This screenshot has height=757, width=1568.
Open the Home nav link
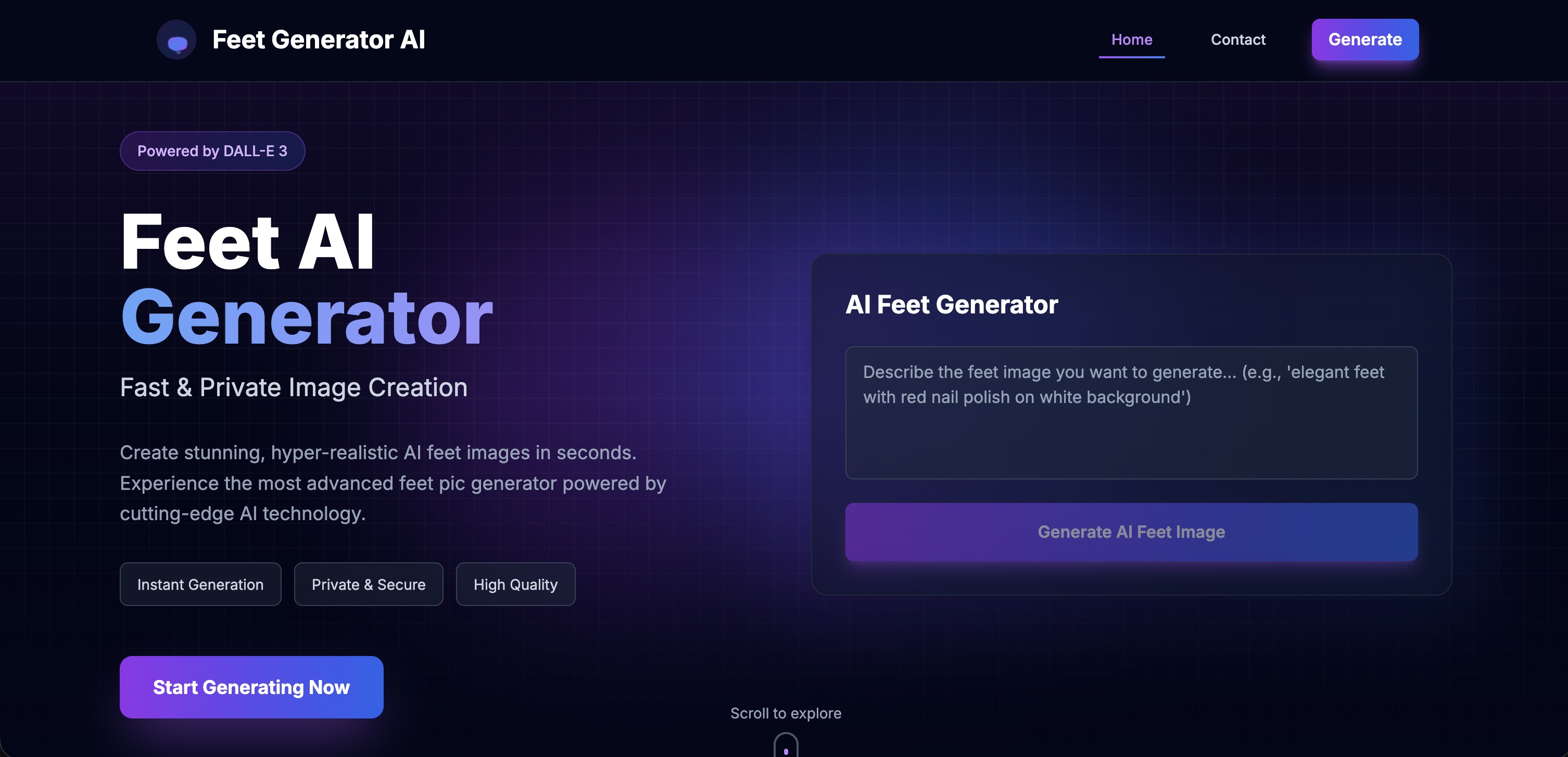1132,40
